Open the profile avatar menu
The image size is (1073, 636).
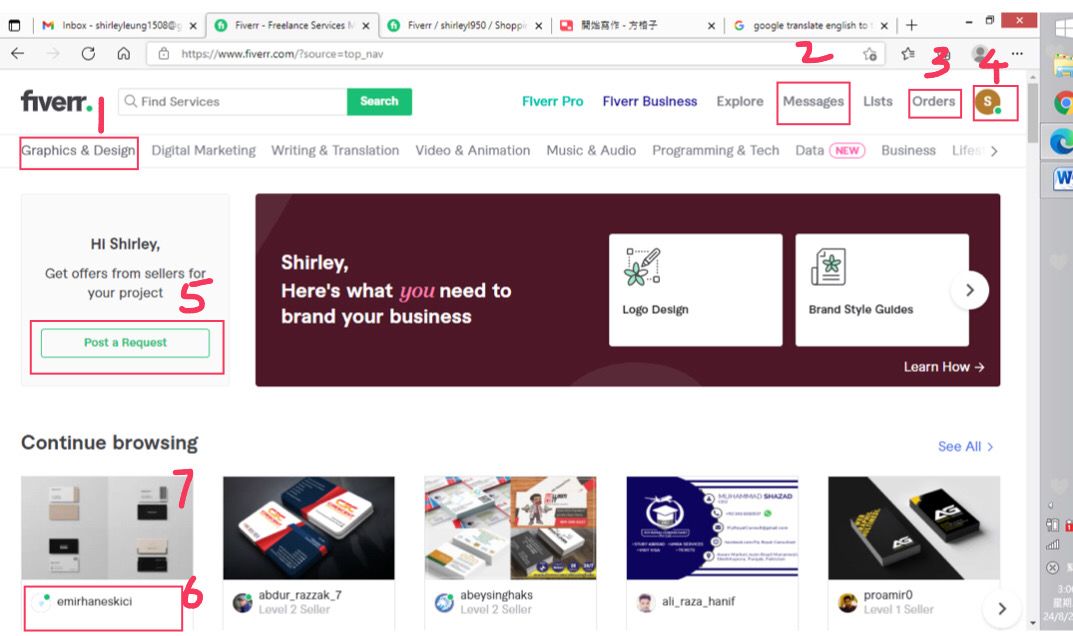click(987, 101)
